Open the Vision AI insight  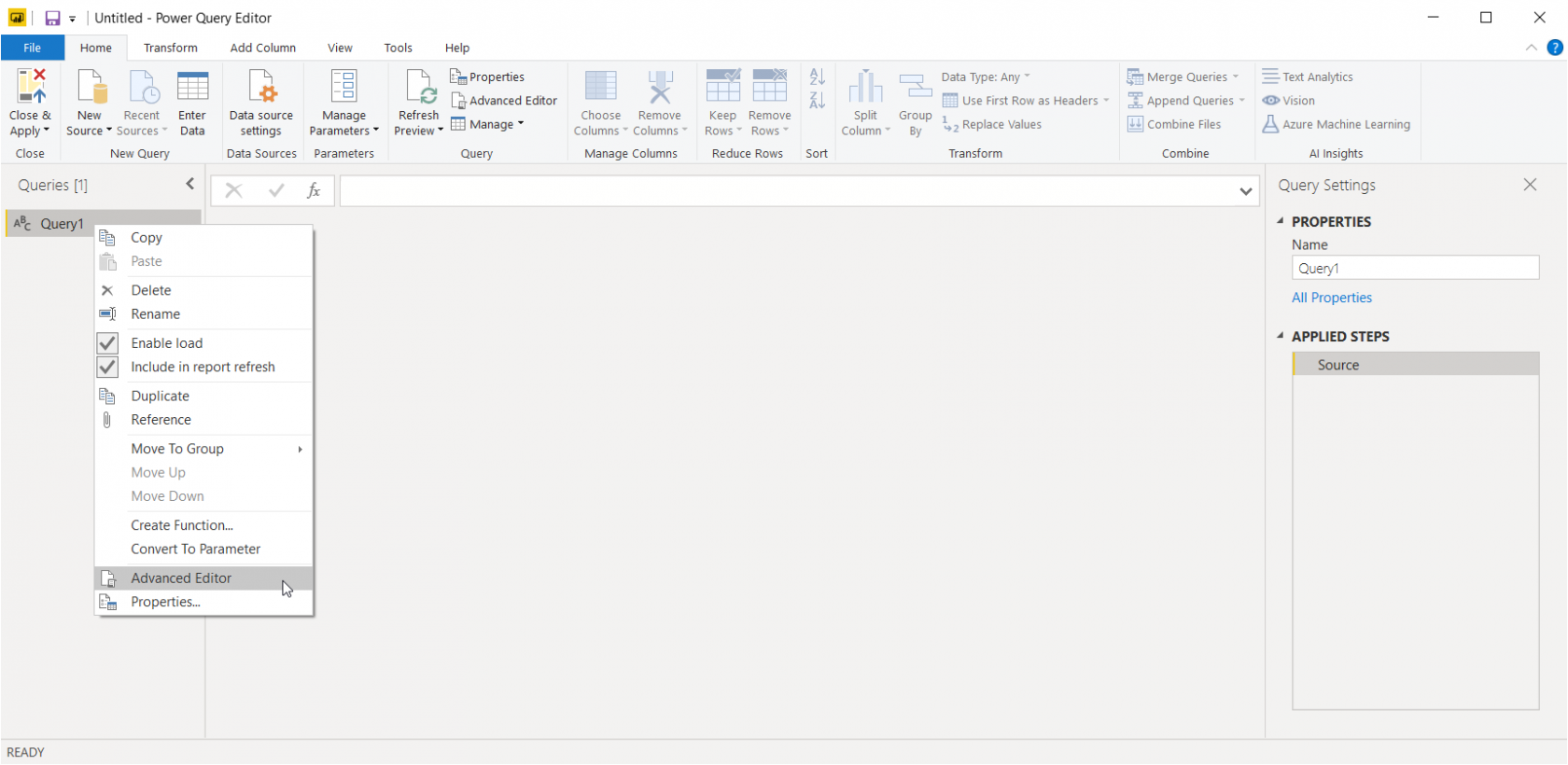(1289, 101)
